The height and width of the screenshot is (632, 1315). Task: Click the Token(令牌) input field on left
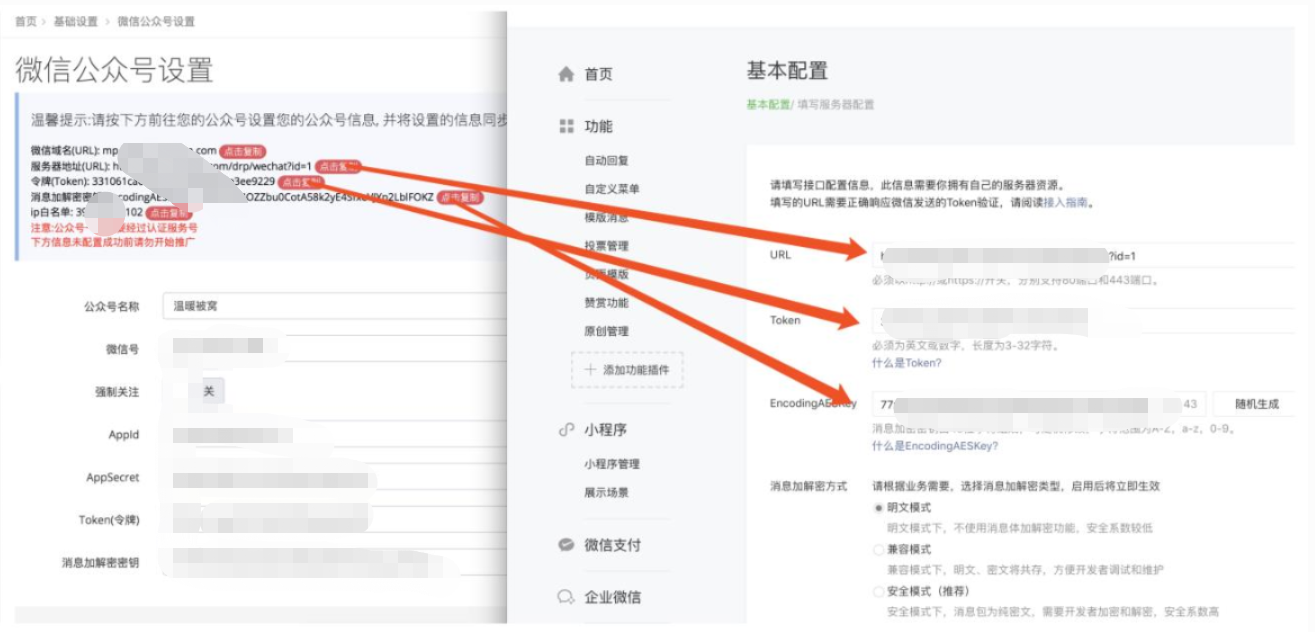334,520
